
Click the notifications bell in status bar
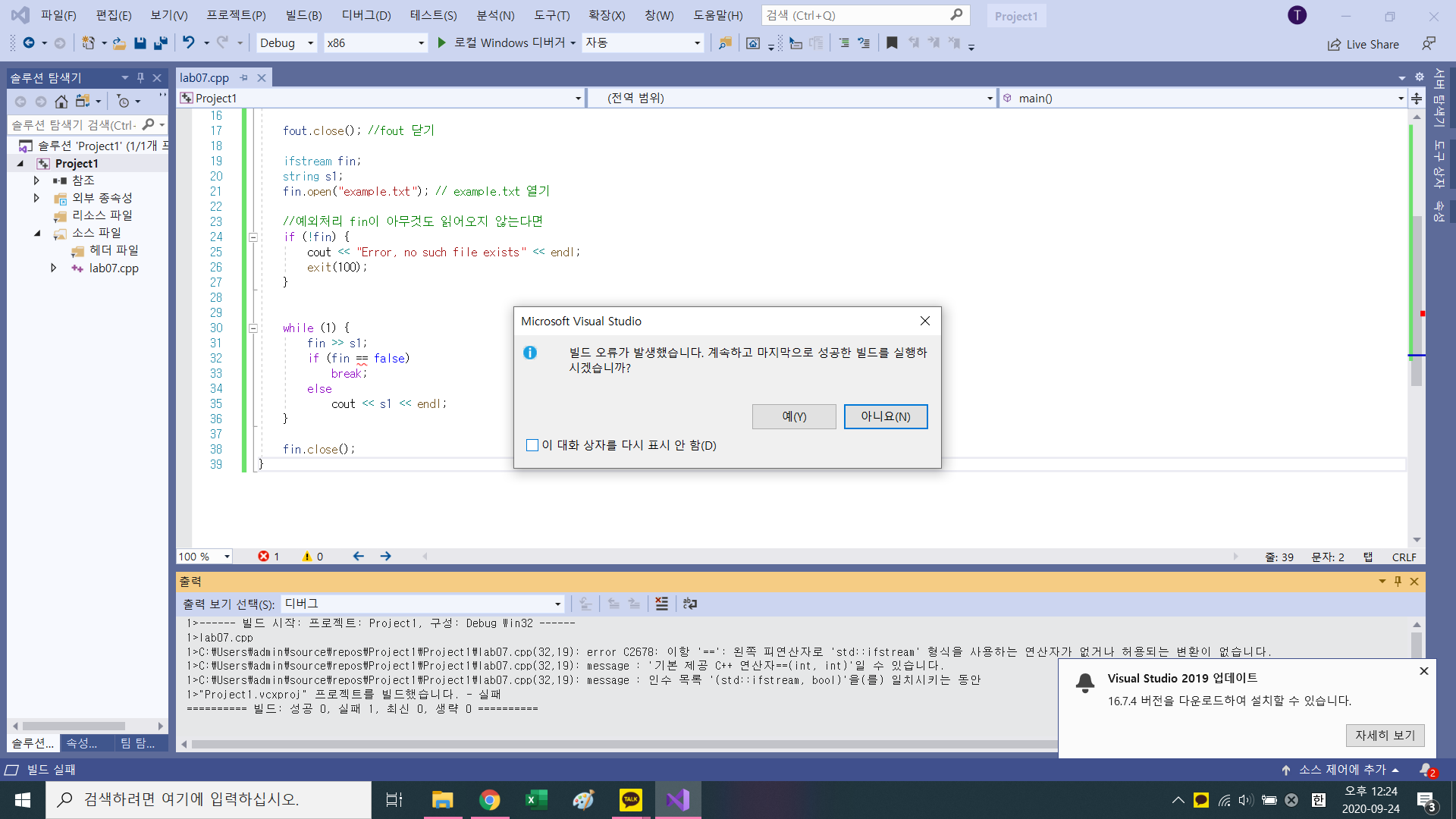click(x=1426, y=770)
